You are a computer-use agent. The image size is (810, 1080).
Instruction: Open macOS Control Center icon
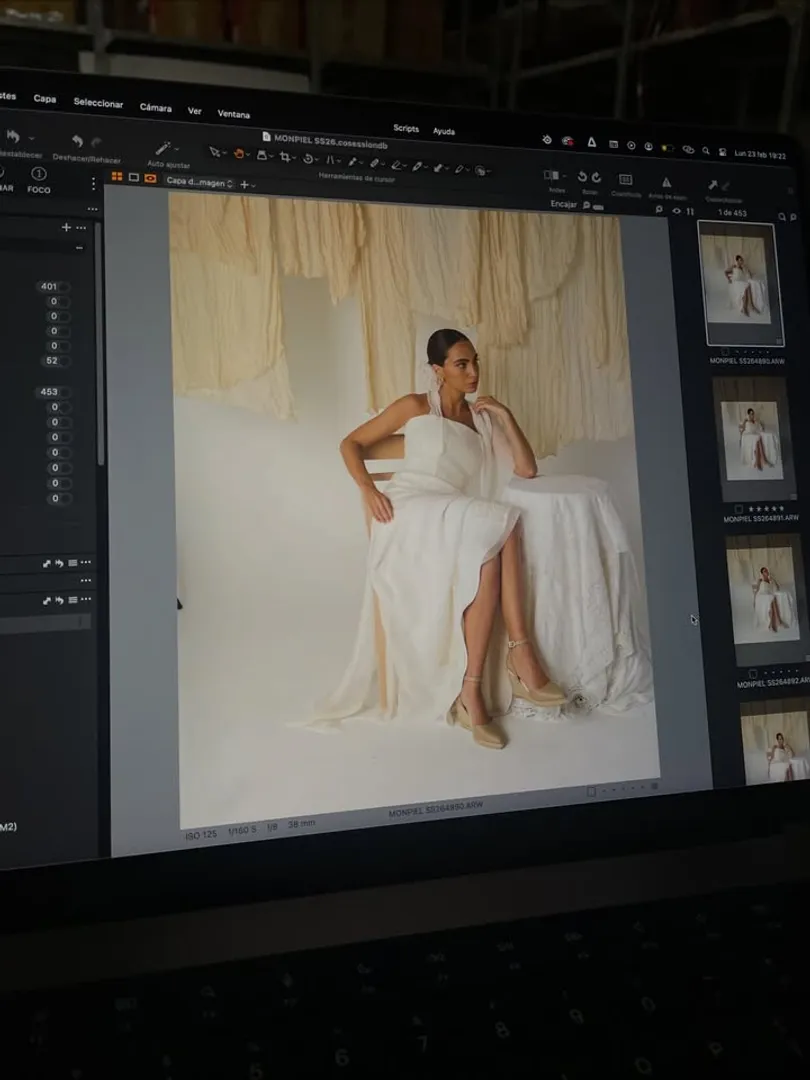722,152
